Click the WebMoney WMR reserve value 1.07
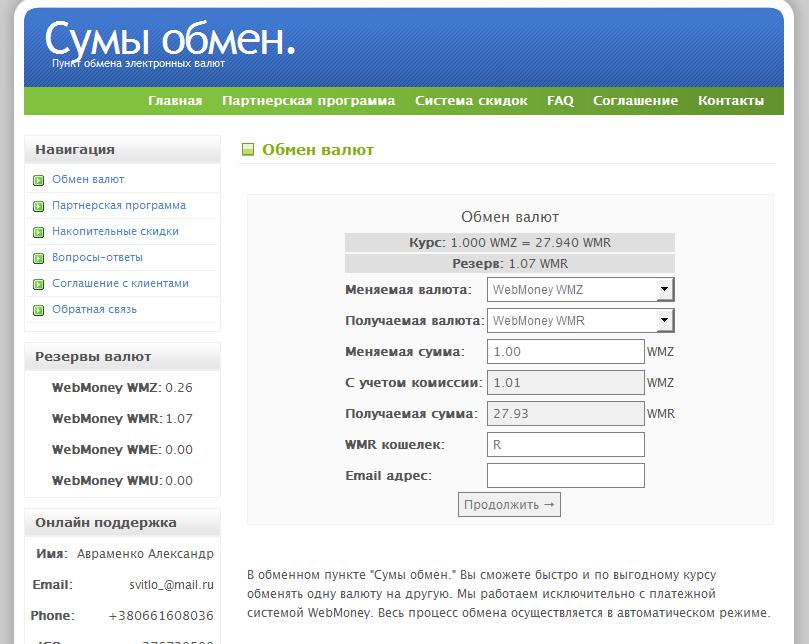The width and height of the screenshot is (809, 644). tap(179, 418)
